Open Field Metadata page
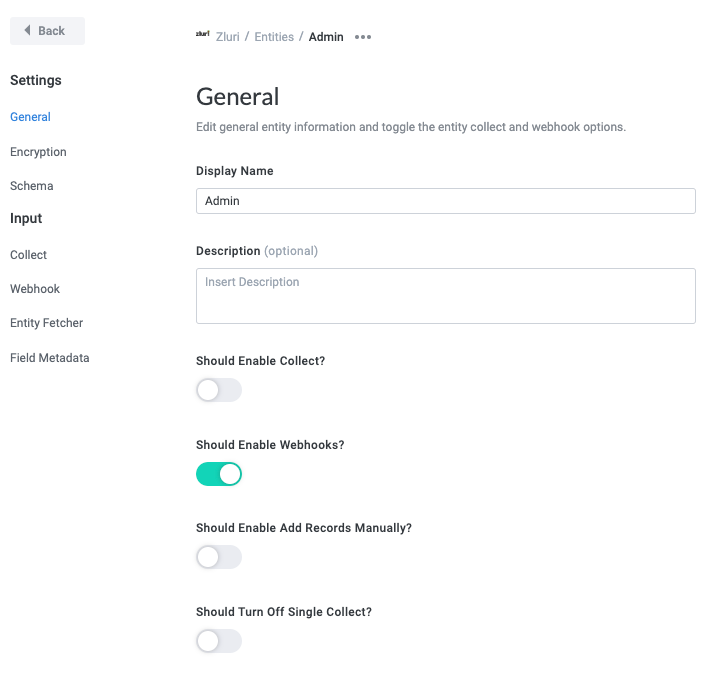 point(49,357)
